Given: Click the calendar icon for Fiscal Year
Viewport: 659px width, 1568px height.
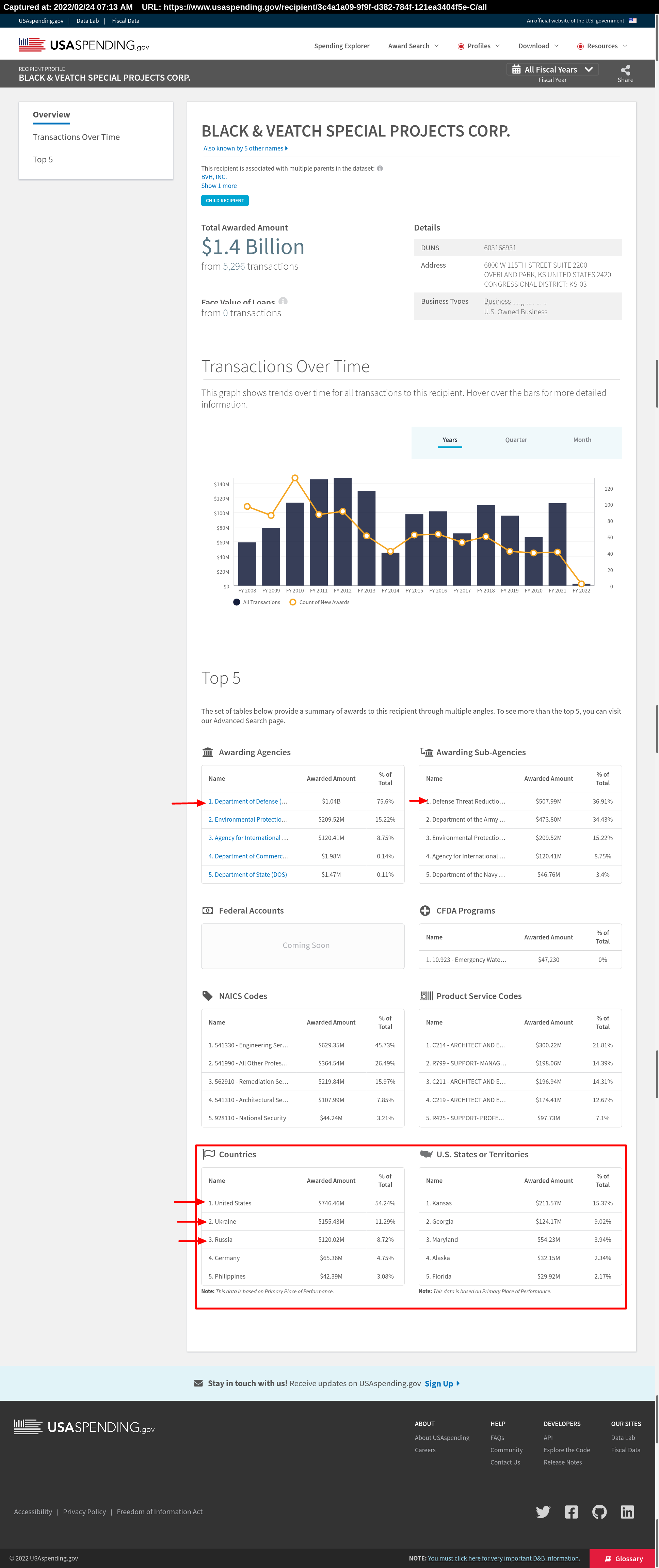Looking at the screenshot, I should [516, 69].
